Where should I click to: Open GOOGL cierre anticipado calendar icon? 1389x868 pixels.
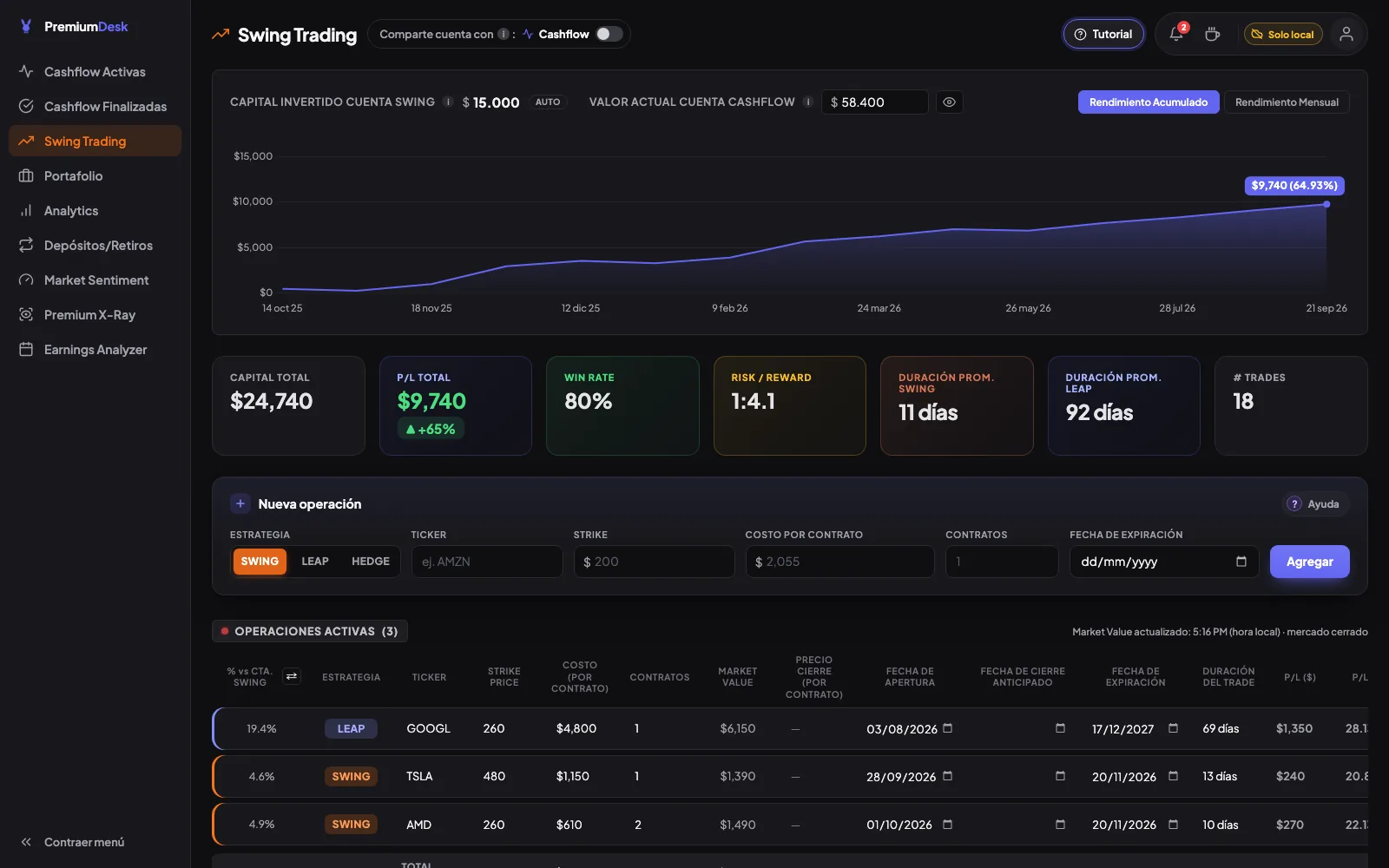point(1060,728)
